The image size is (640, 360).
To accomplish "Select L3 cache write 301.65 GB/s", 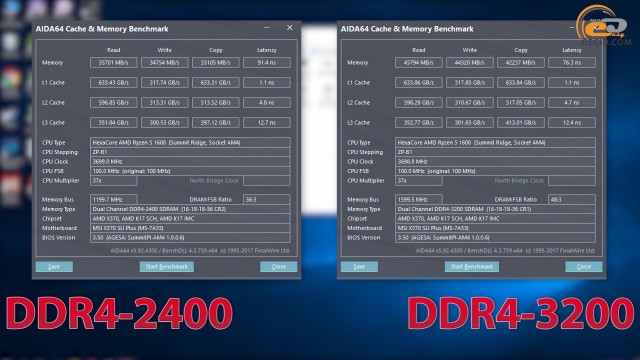I will tap(470, 122).
